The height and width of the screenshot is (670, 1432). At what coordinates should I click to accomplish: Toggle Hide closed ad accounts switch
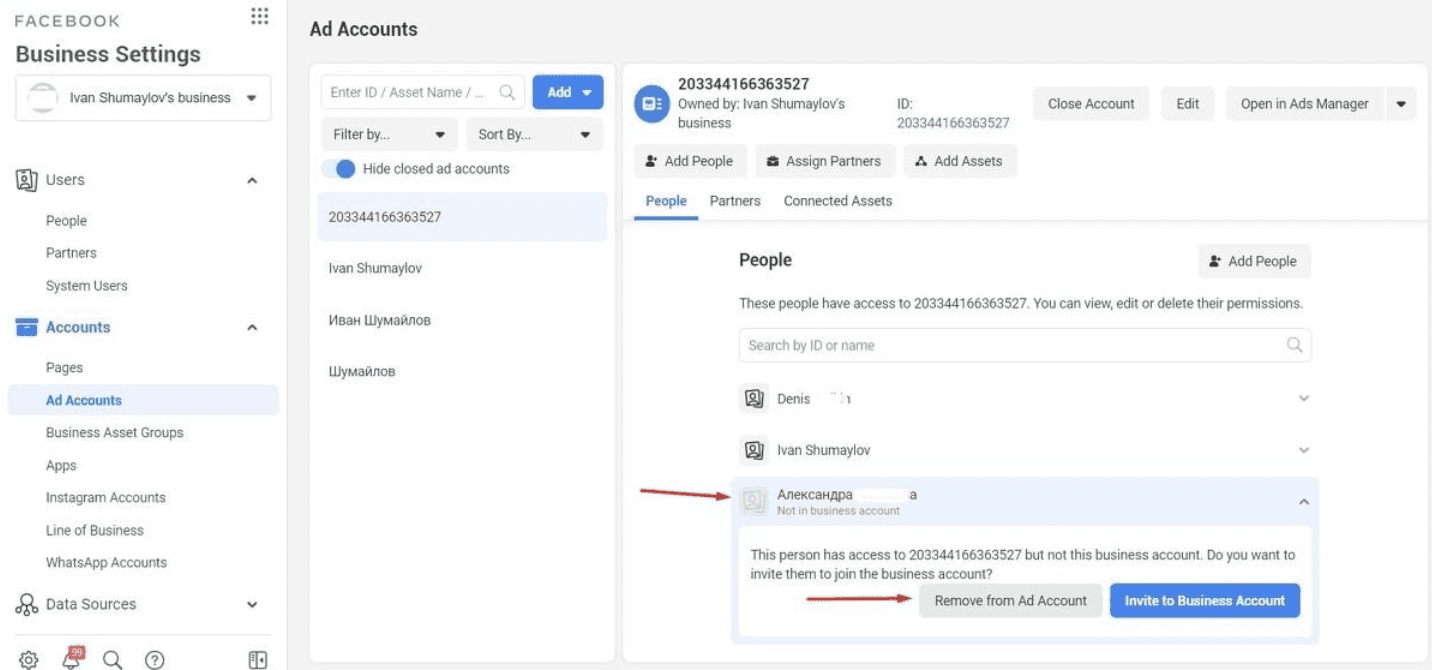[x=340, y=169]
